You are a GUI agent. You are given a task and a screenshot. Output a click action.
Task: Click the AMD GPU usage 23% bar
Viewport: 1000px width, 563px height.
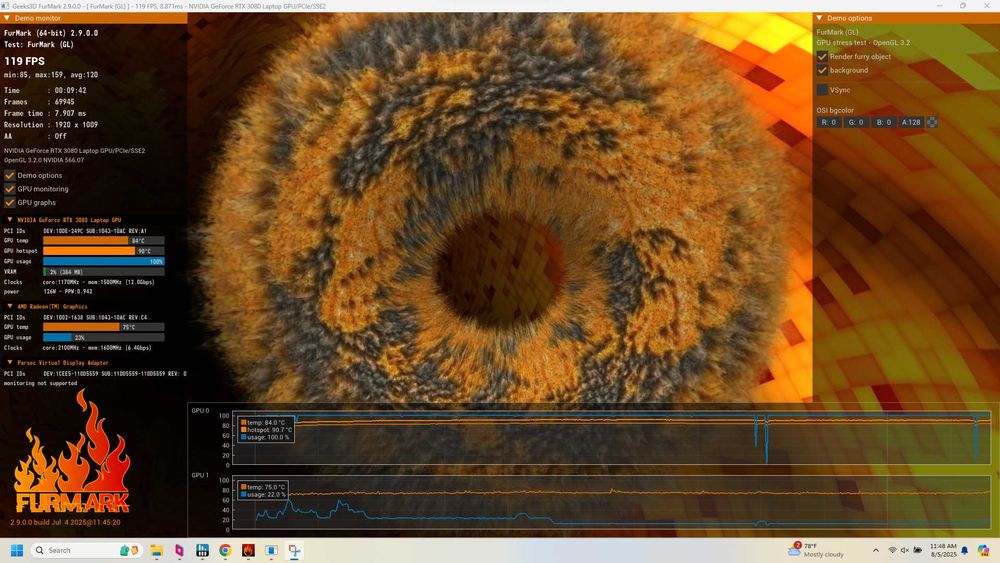(103, 337)
